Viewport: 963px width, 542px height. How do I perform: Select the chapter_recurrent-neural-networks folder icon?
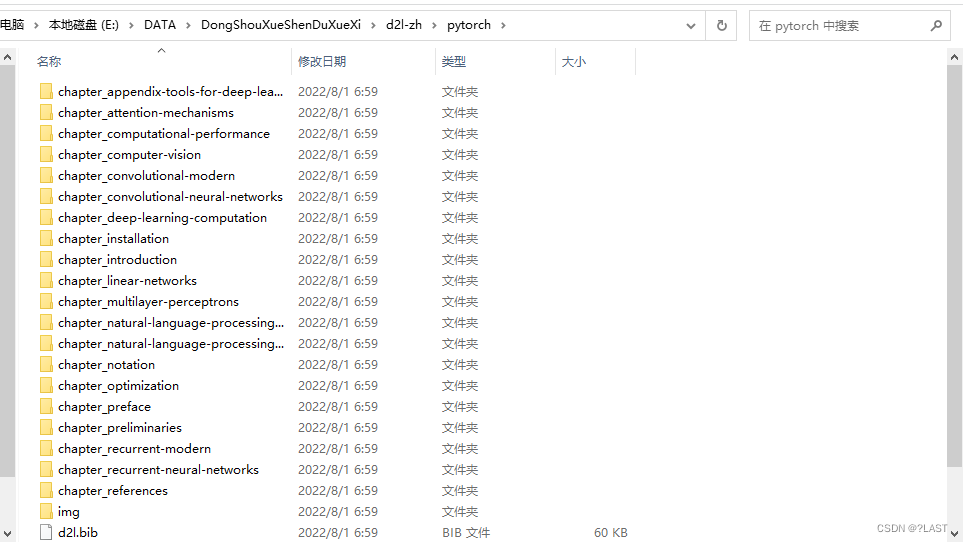(x=46, y=470)
